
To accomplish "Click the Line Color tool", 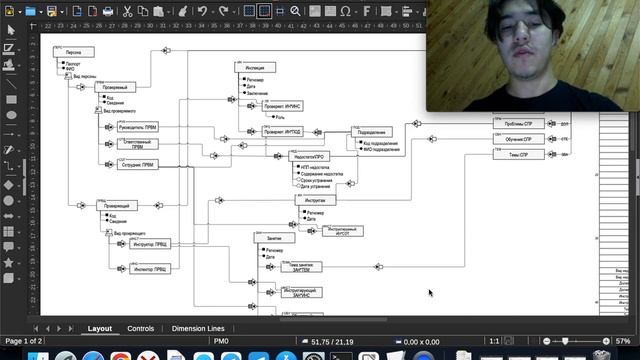I will pos(9,49).
